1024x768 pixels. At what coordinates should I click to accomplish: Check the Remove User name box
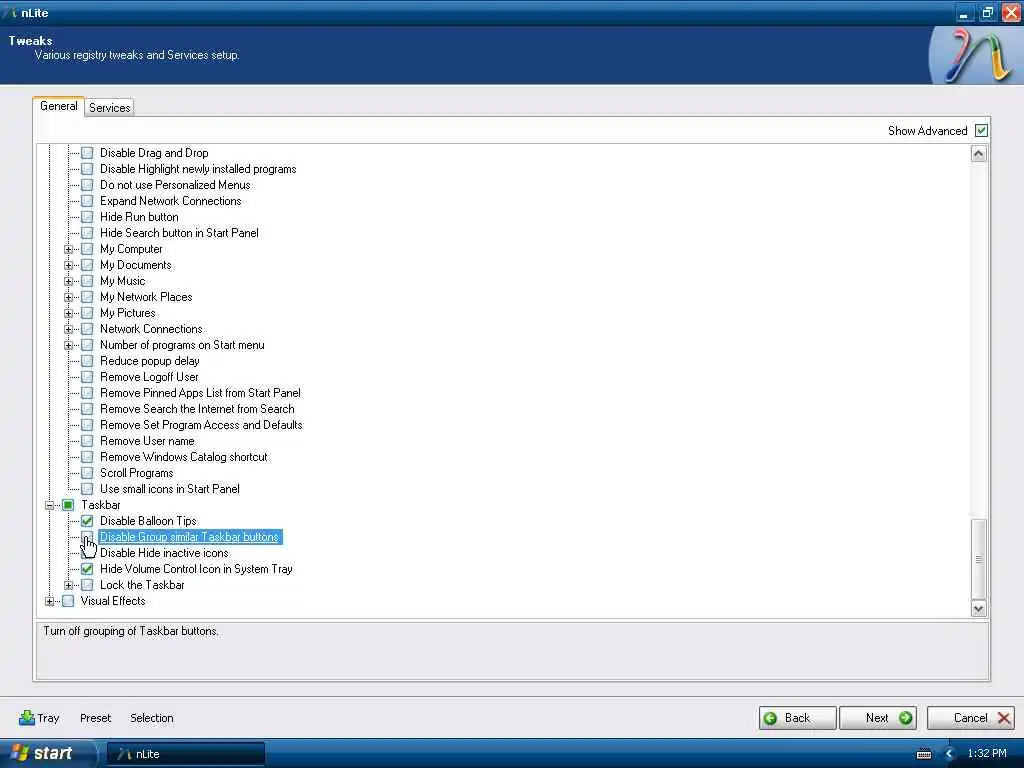pyautogui.click(x=87, y=441)
